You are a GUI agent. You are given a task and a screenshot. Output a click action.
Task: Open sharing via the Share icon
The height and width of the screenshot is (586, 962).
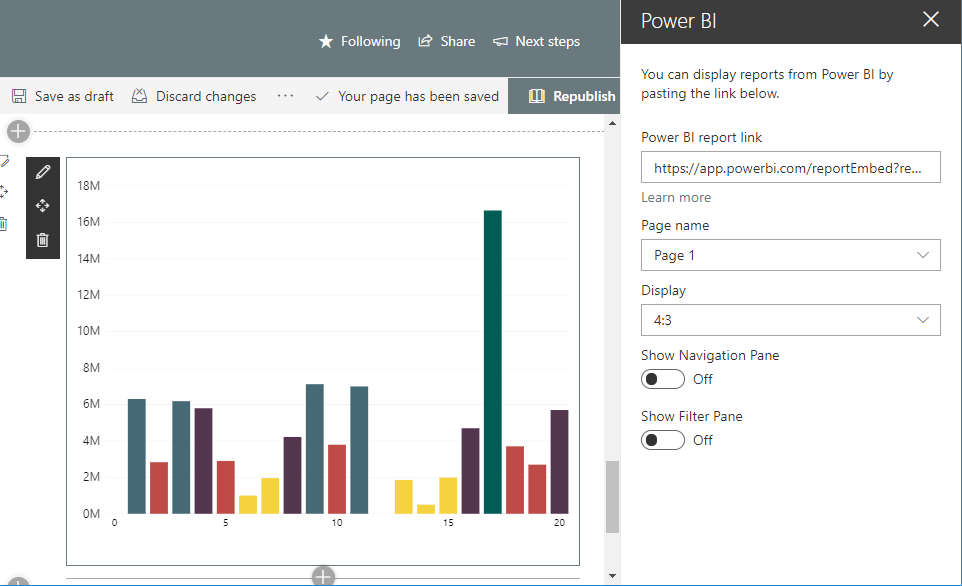coord(427,41)
